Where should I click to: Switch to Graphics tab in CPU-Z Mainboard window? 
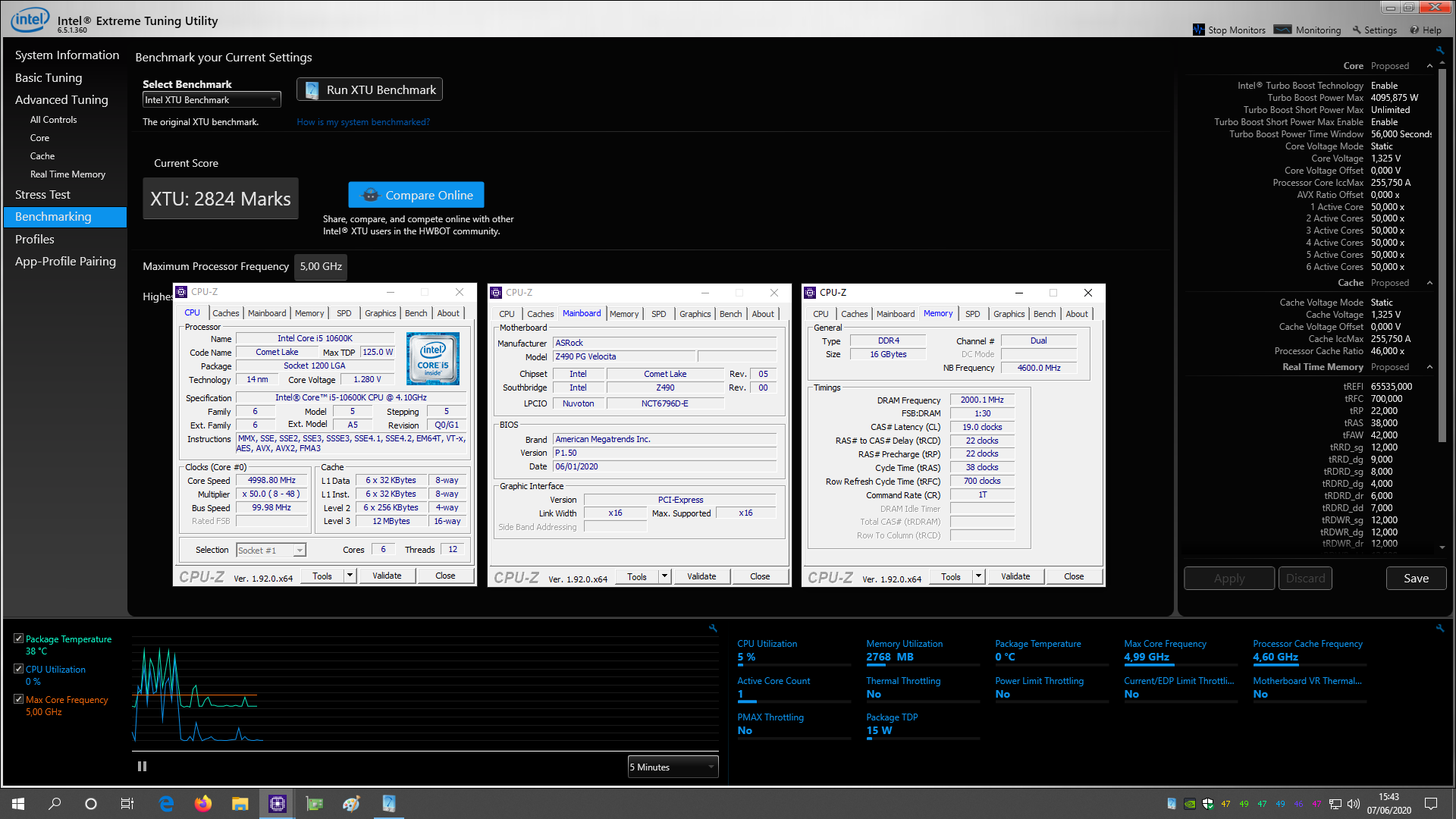695,314
